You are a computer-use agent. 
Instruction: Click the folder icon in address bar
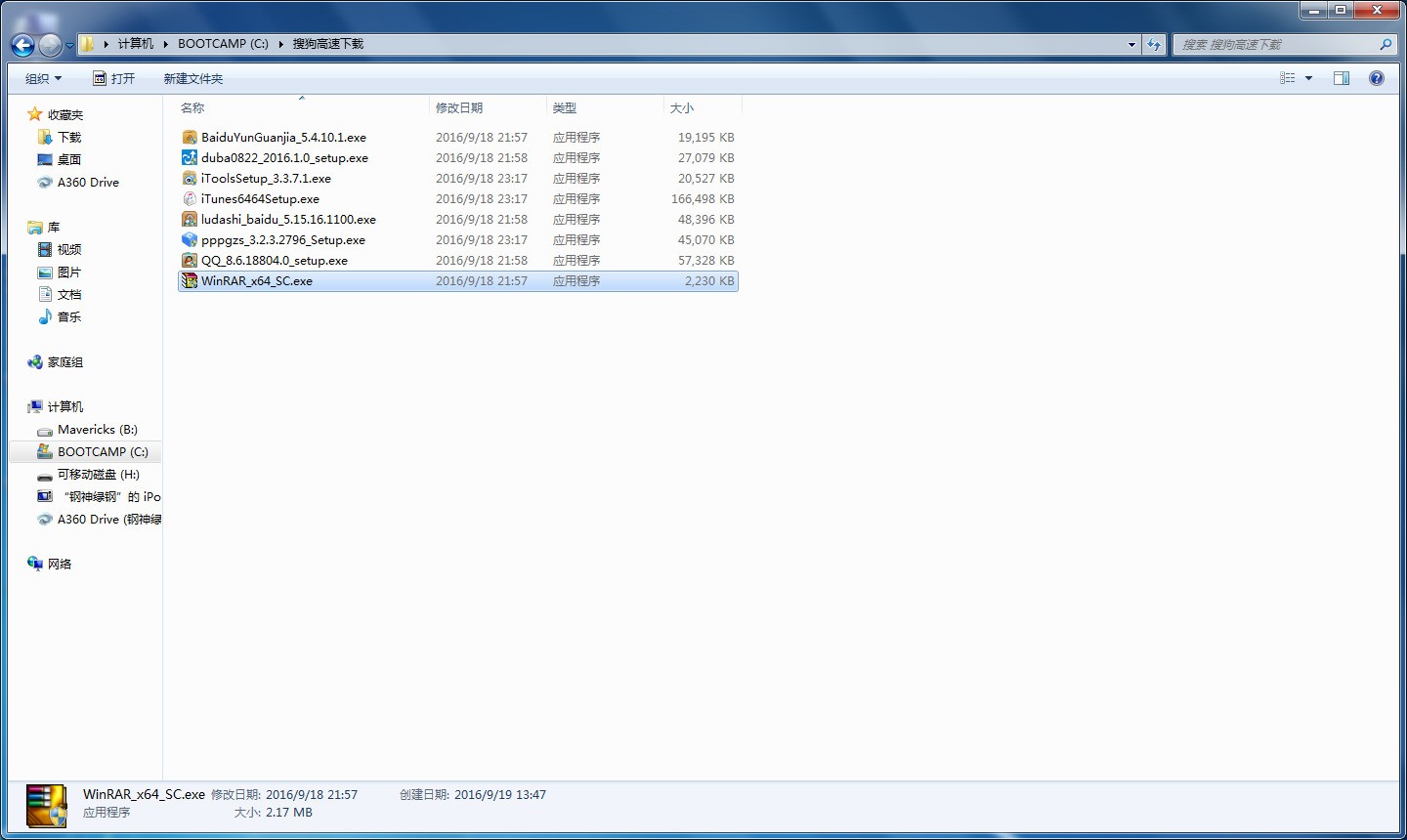(87, 44)
